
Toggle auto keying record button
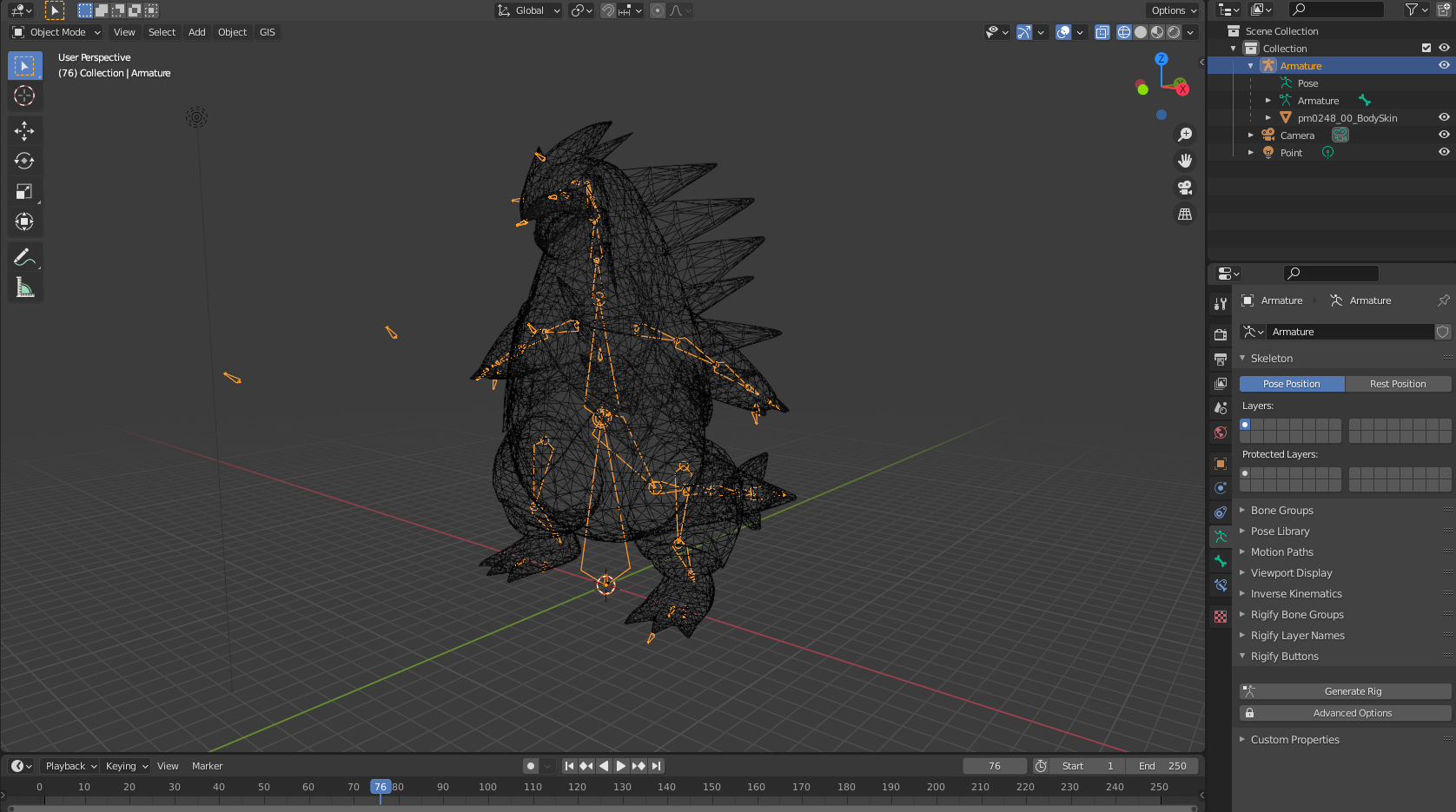(x=531, y=766)
